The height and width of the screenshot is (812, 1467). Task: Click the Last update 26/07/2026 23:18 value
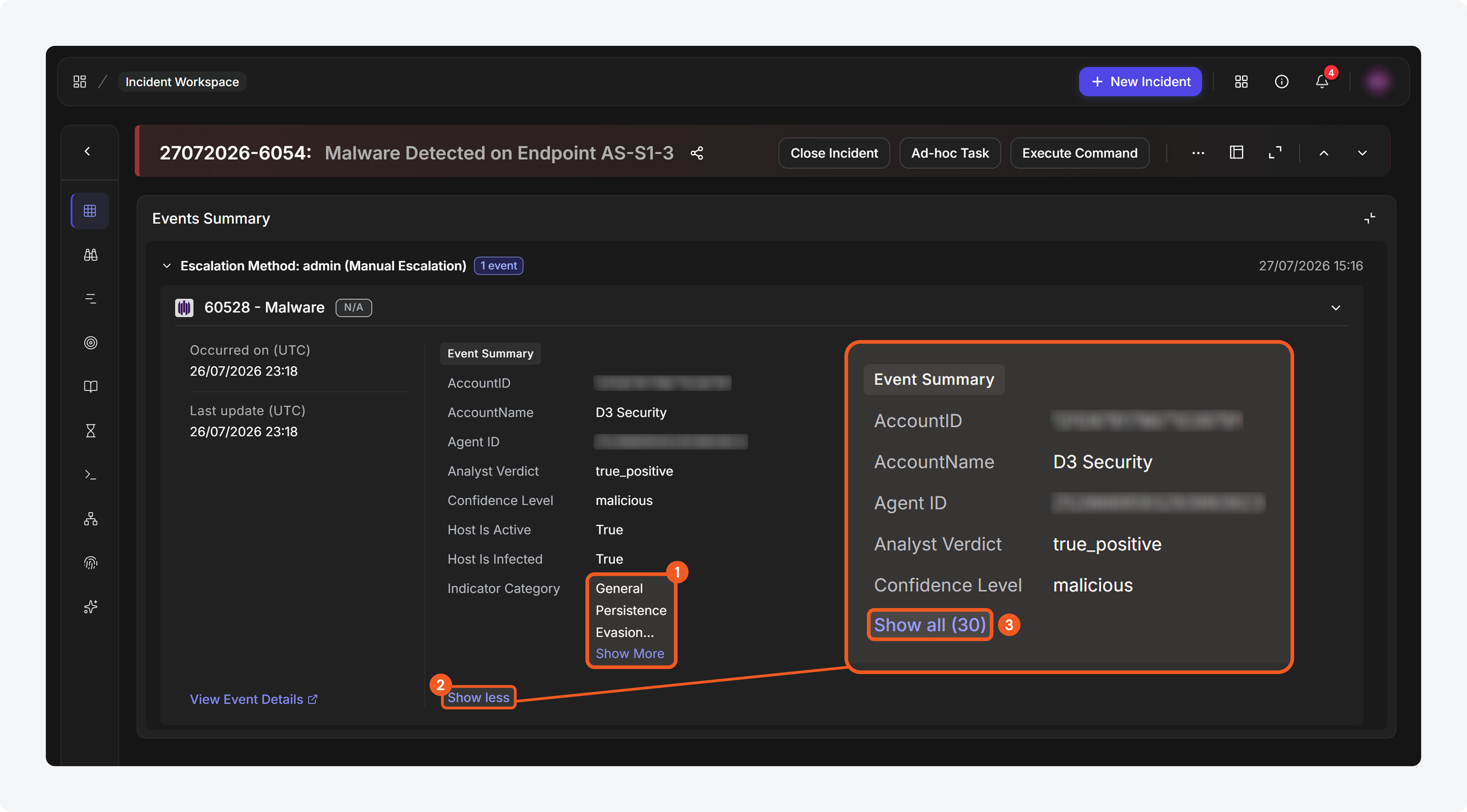[244, 432]
